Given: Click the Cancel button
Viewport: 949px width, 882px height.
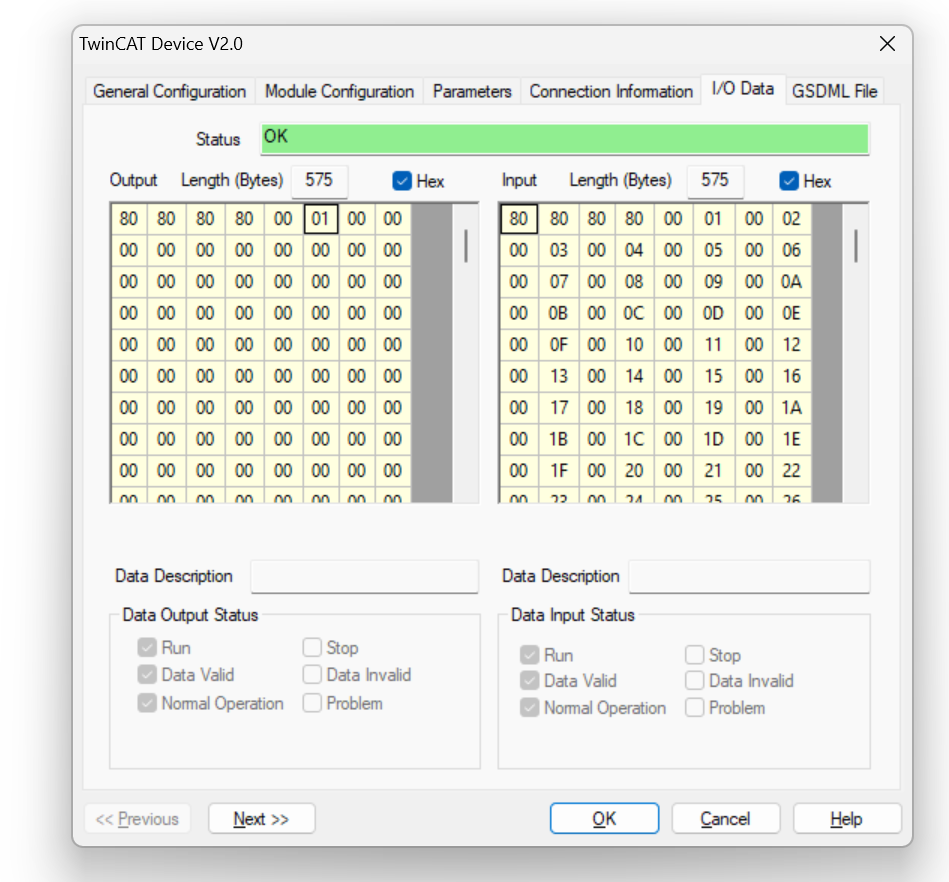Looking at the screenshot, I should pos(725,819).
